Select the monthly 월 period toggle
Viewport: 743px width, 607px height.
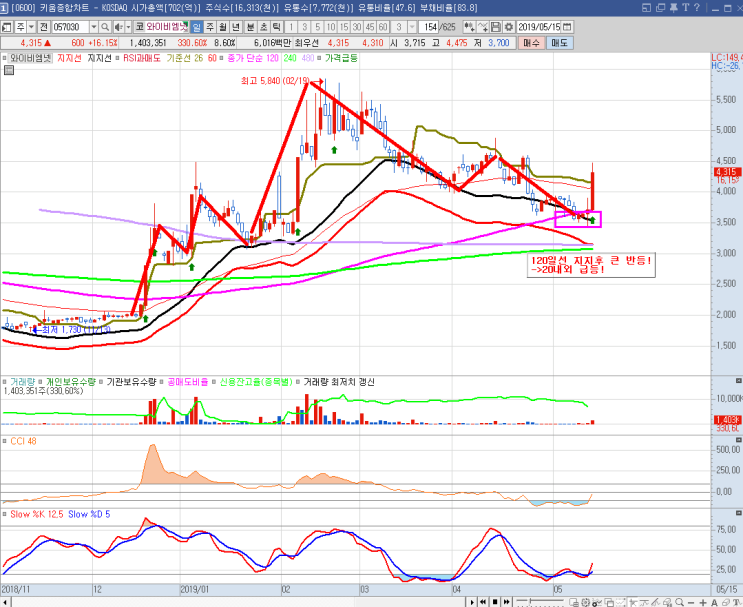point(223,27)
